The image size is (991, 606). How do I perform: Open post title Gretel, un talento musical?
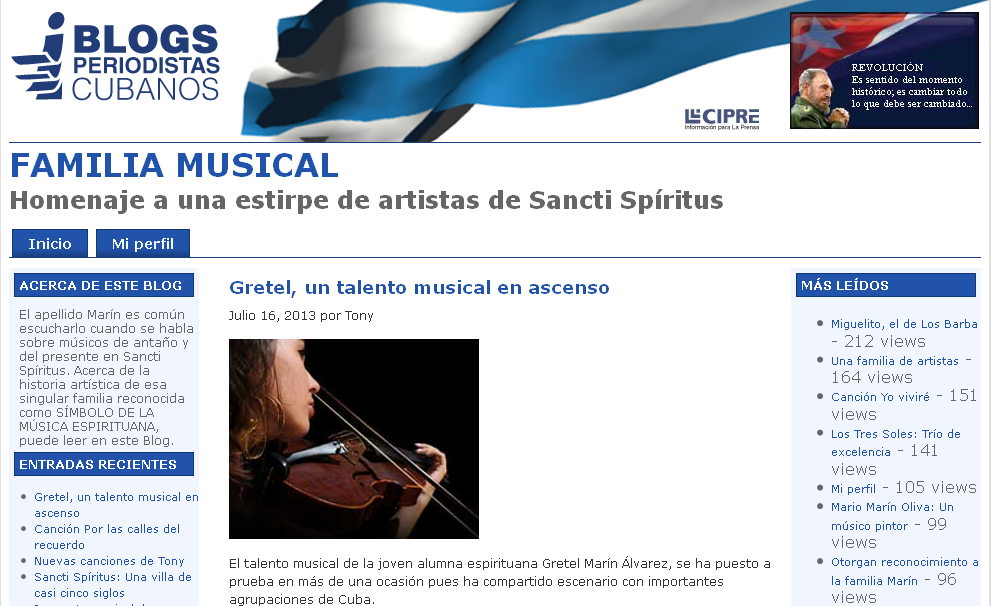[419, 288]
